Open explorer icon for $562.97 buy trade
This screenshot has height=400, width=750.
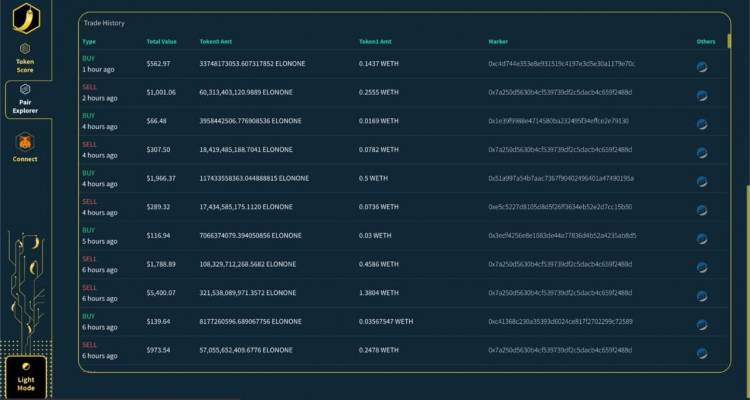702,68
